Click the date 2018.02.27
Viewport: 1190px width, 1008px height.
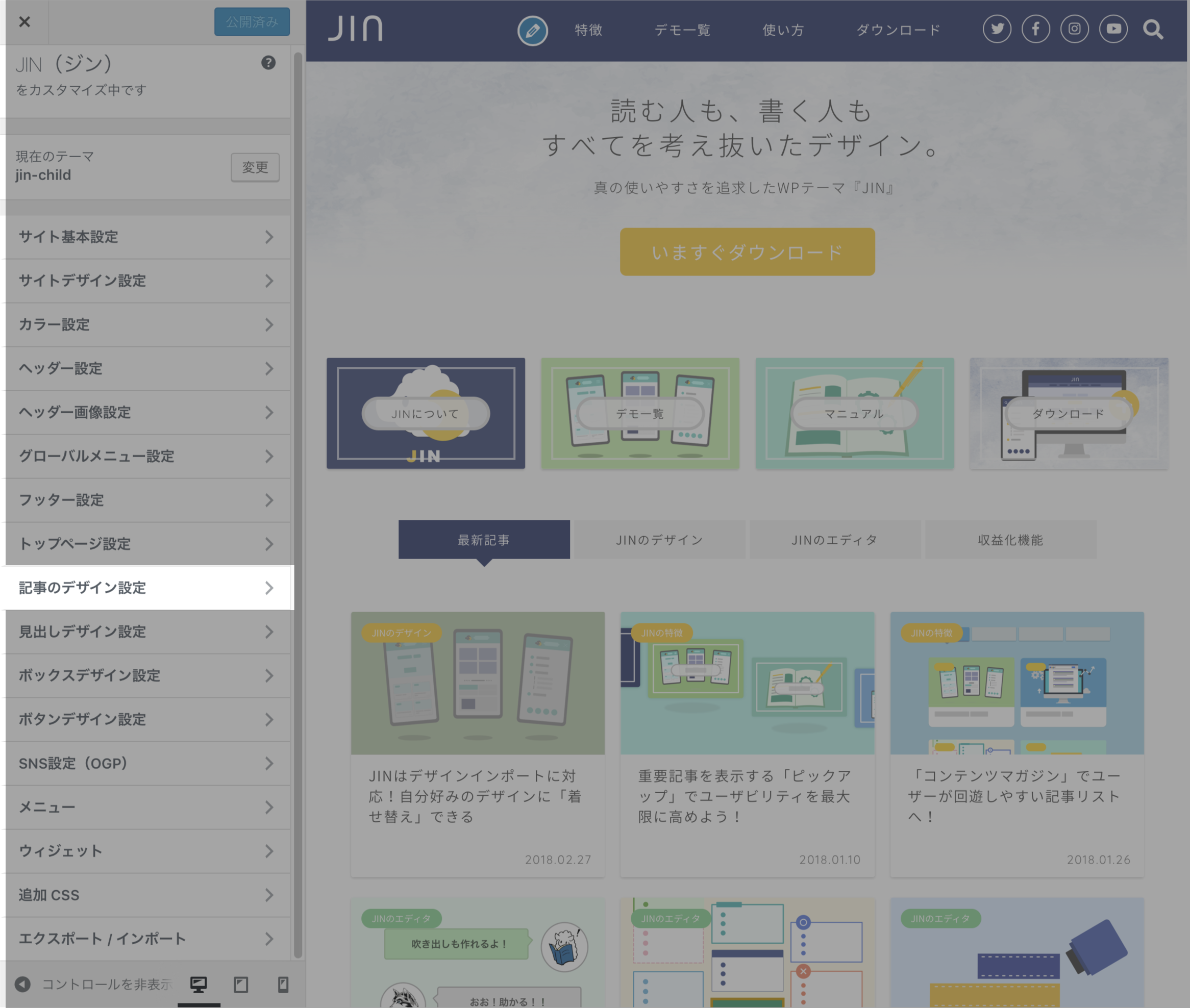click(x=558, y=860)
